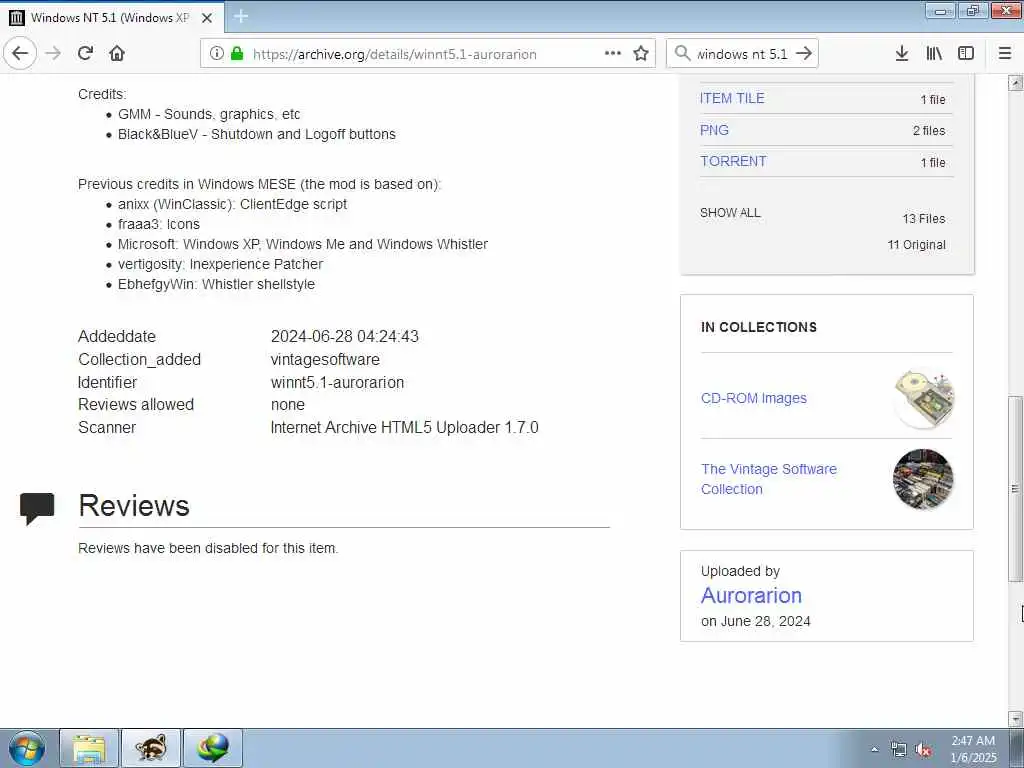Click the Reviews speech bubble icon

37,508
